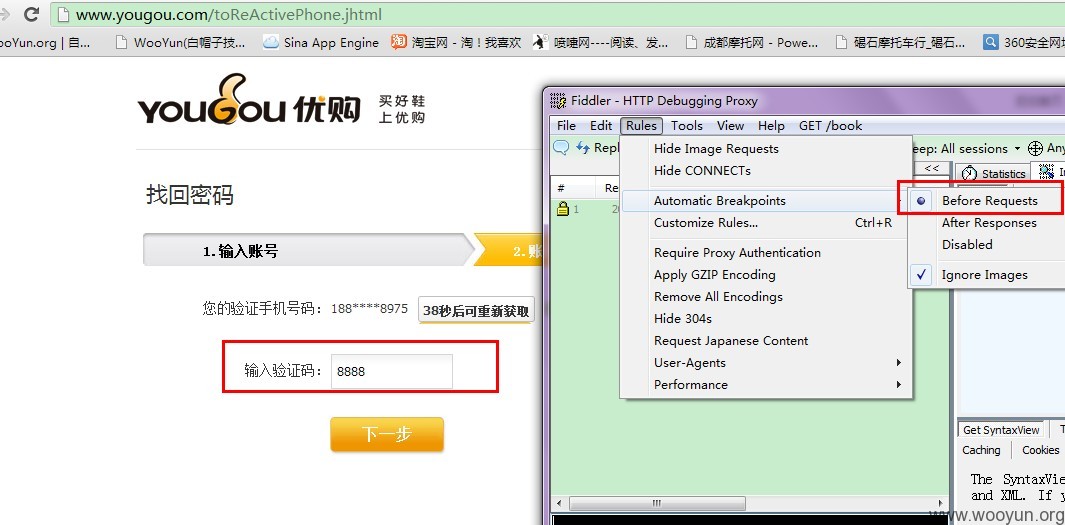Toggle Apply GZIP Encoding
The image size is (1065, 525).
click(x=766, y=275)
